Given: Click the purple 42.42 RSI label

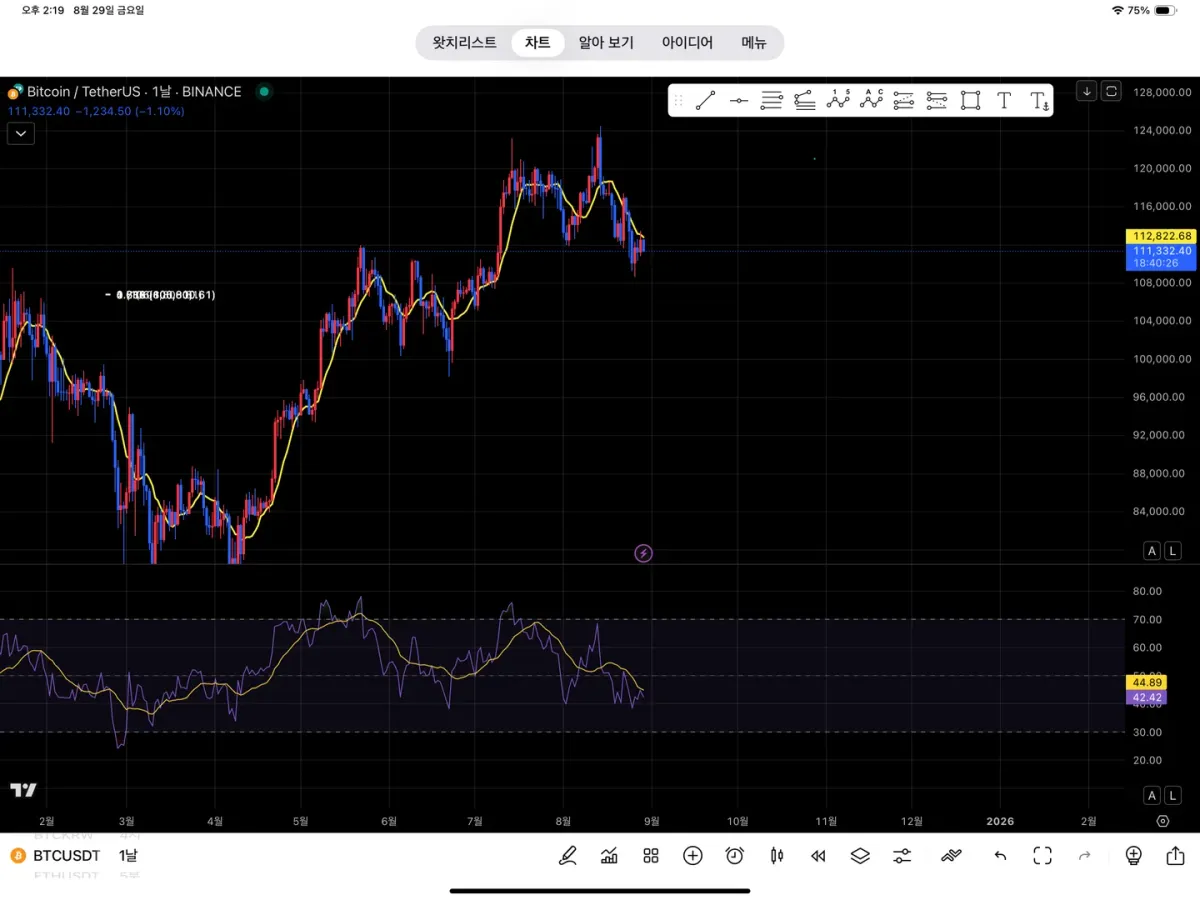Looking at the screenshot, I should (x=1146, y=697).
